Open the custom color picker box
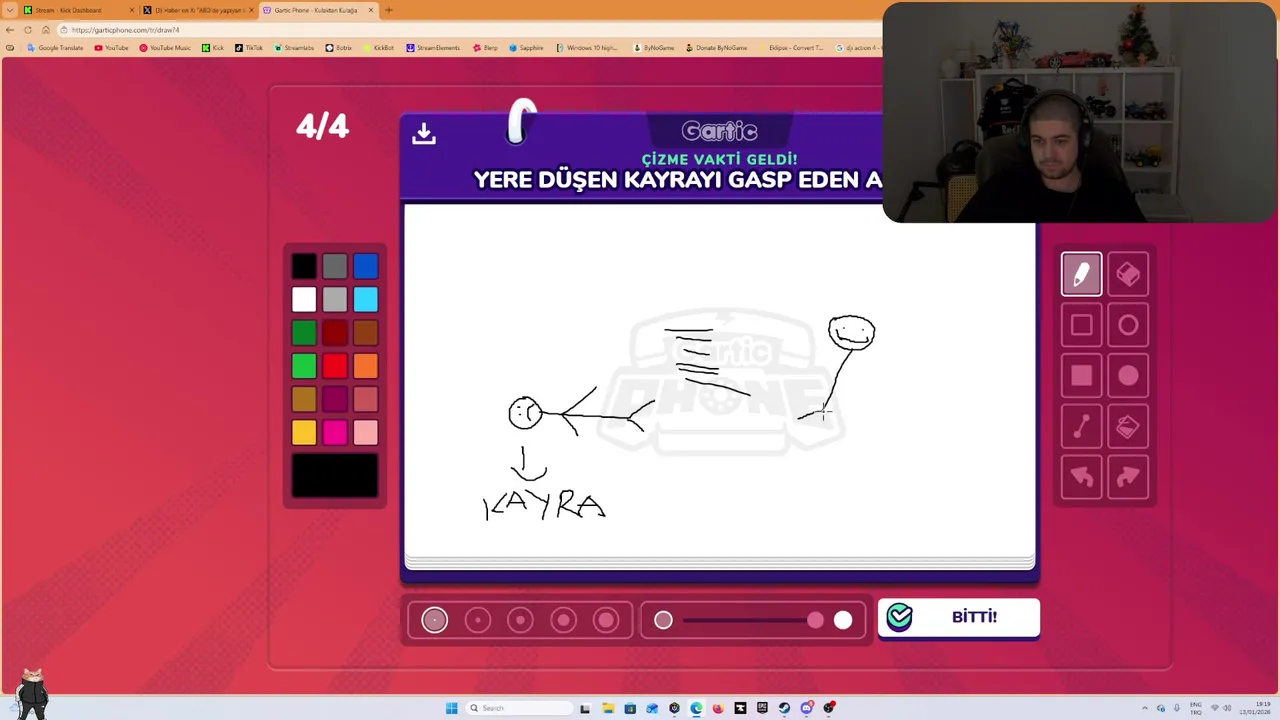 tap(335, 476)
